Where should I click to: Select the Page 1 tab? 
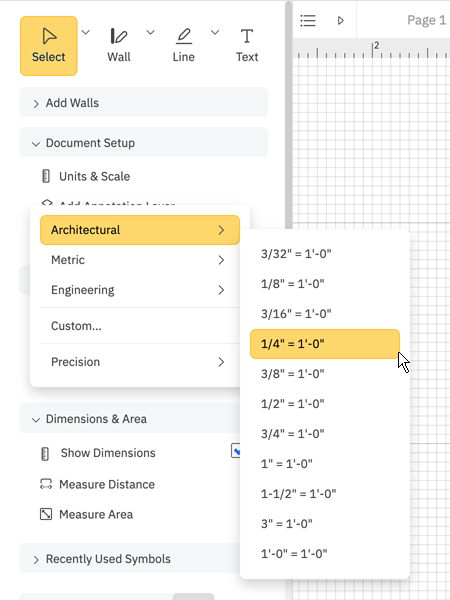(x=426, y=20)
